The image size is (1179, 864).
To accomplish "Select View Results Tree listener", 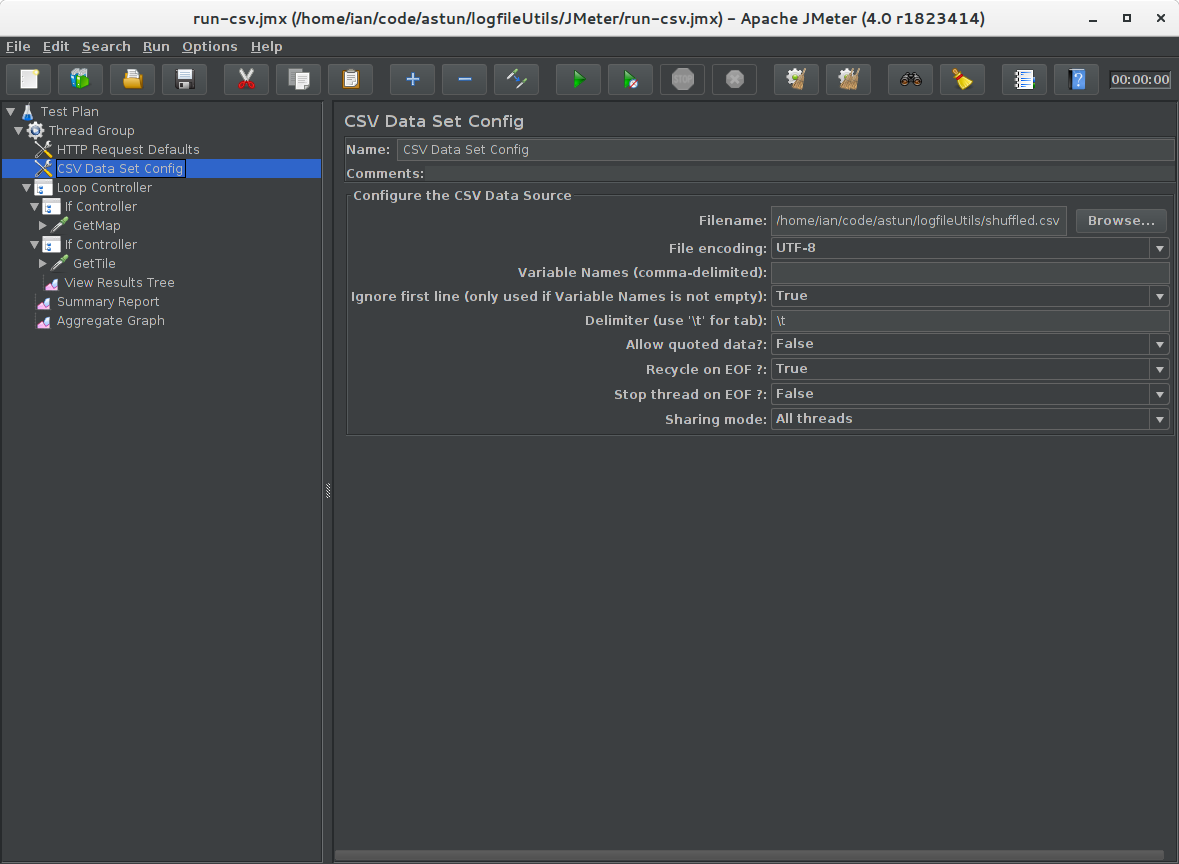I will coord(119,283).
